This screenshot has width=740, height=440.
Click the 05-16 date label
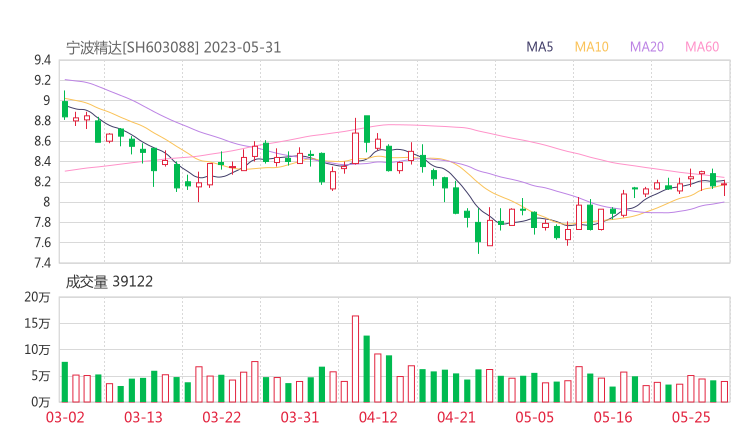[x=613, y=417]
